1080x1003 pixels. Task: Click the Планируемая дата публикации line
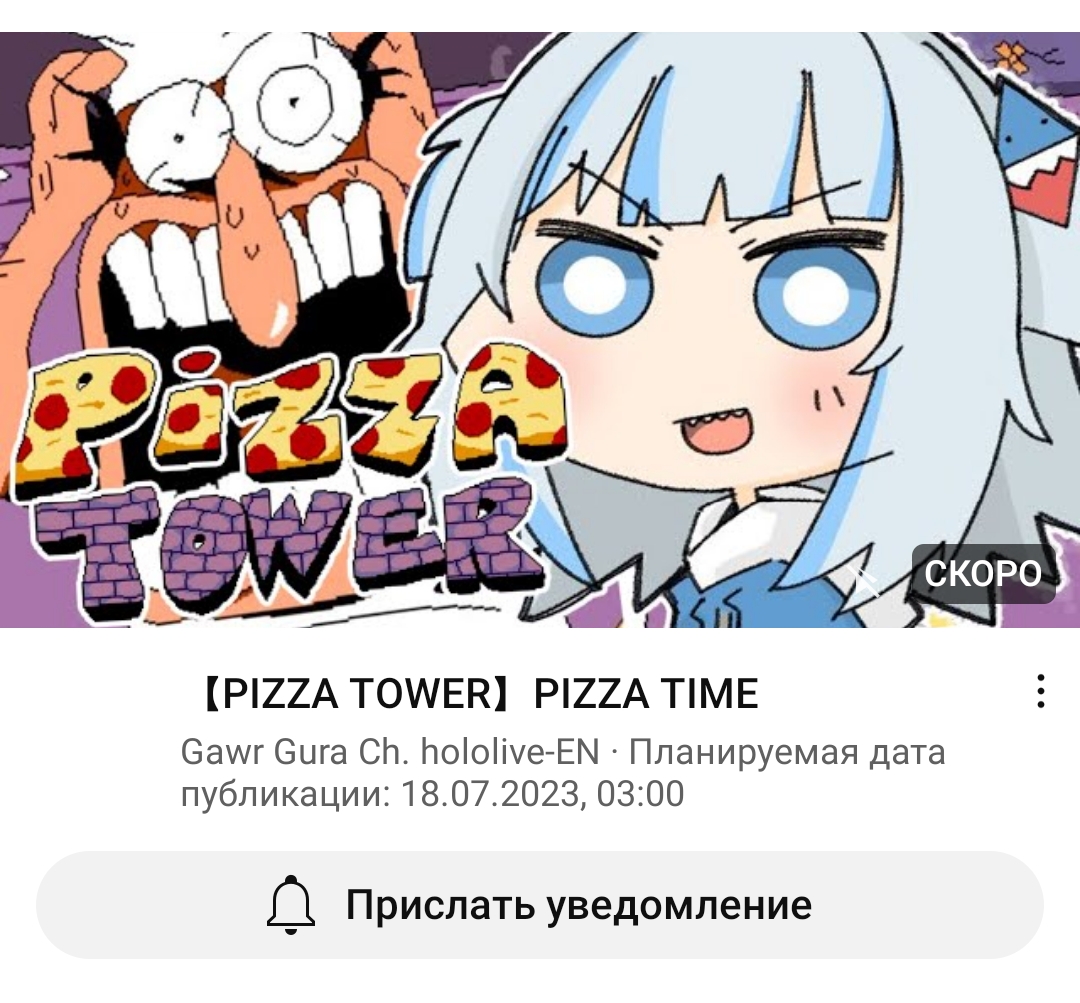563,773
